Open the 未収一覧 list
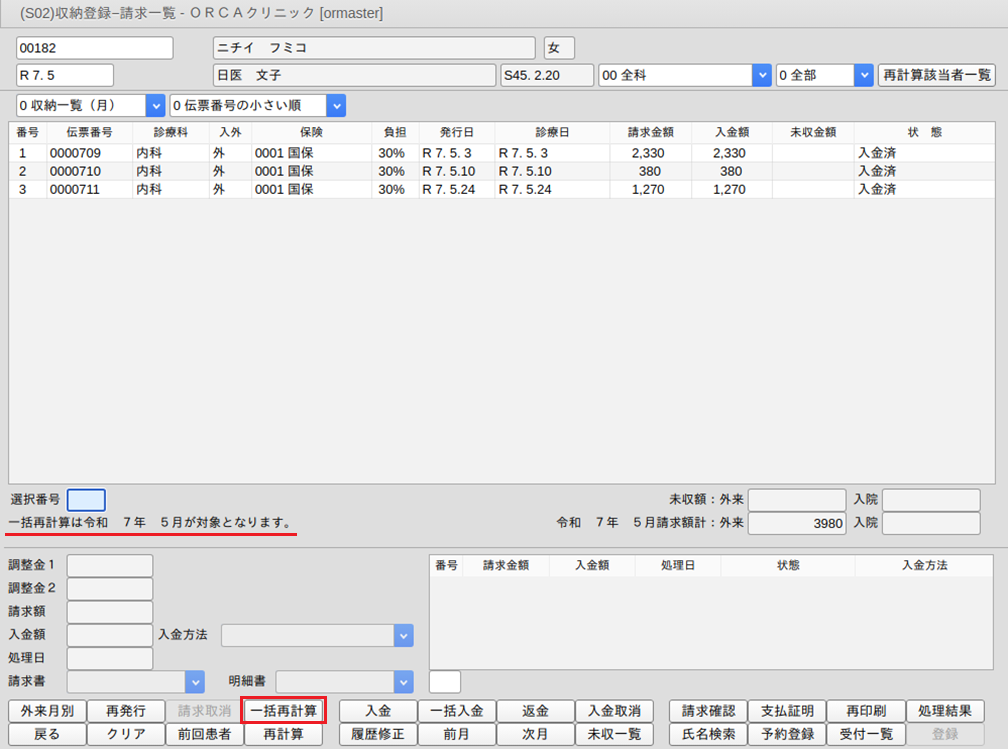The width and height of the screenshot is (1008, 749). coord(614,734)
